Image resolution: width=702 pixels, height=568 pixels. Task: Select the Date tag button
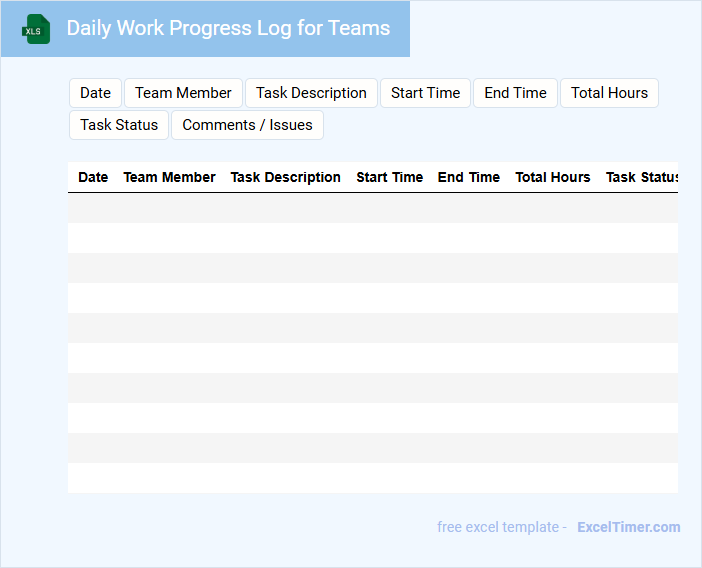click(95, 93)
